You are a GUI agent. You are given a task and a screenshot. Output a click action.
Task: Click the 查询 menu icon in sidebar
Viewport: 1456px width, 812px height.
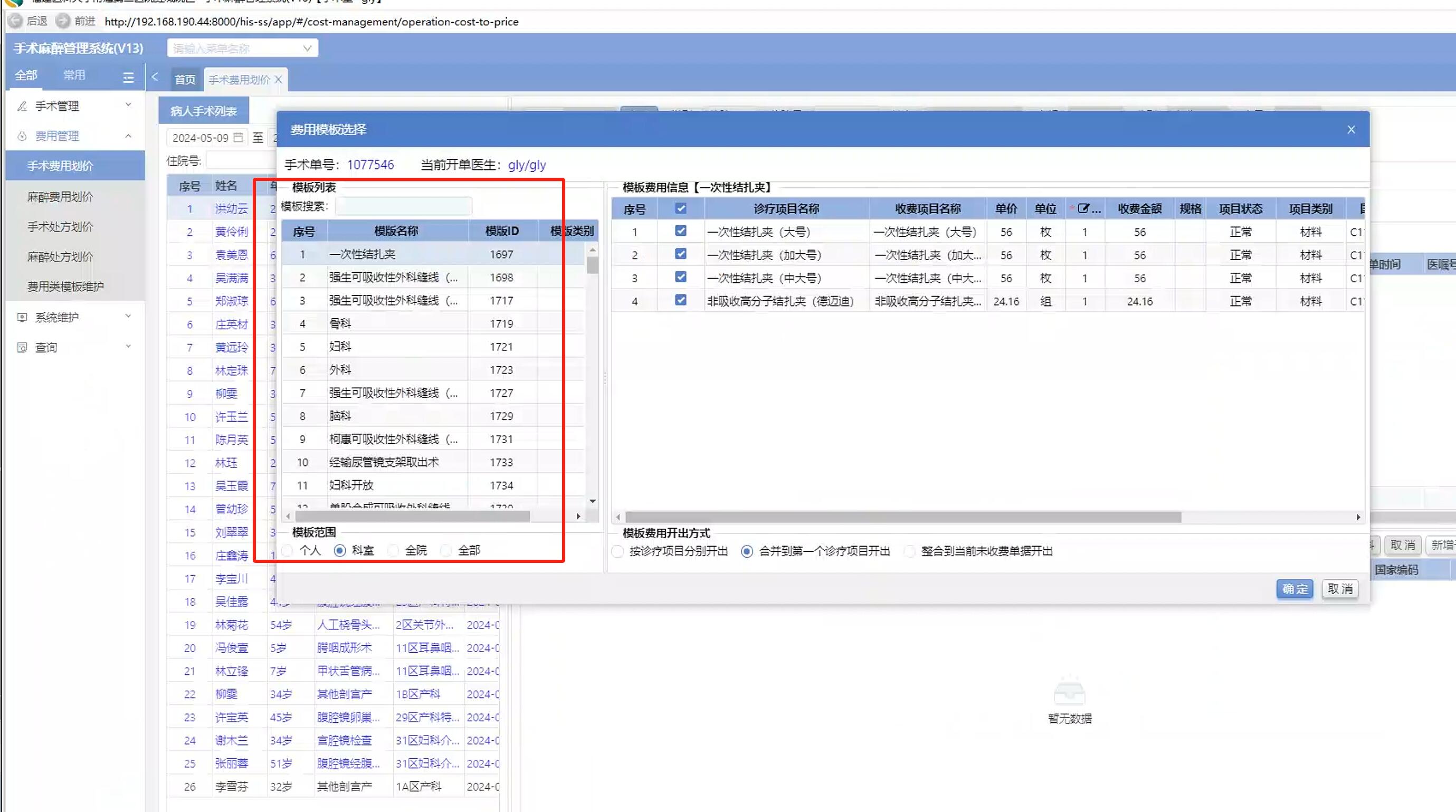(x=22, y=347)
